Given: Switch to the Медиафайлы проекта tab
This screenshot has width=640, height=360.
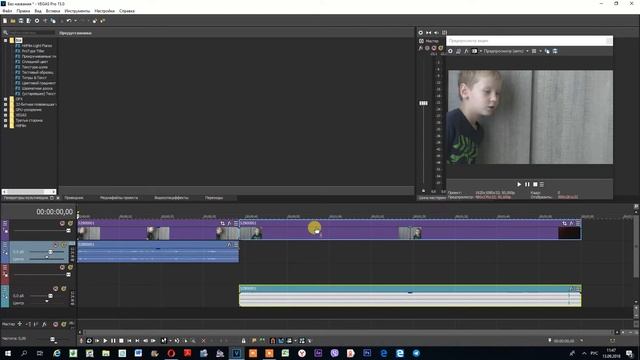Looking at the screenshot, I should coord(119,198).
